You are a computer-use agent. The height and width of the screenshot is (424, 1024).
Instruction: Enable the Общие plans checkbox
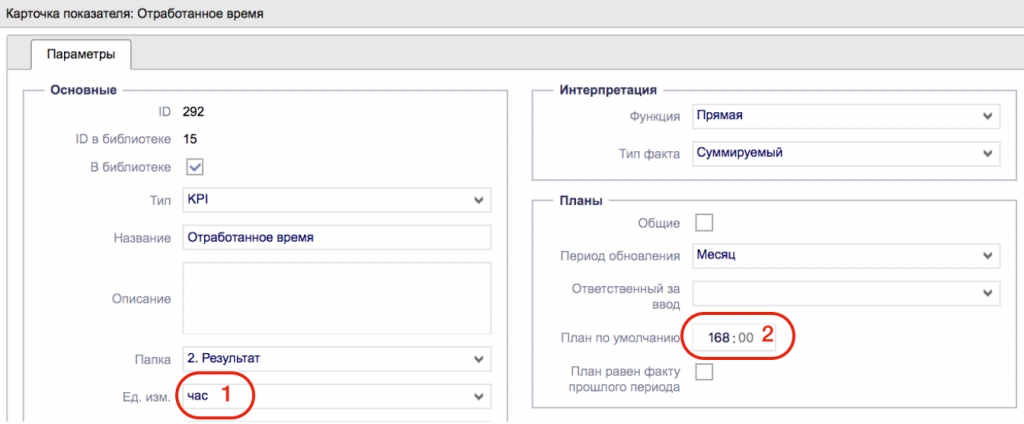(704, 223)
